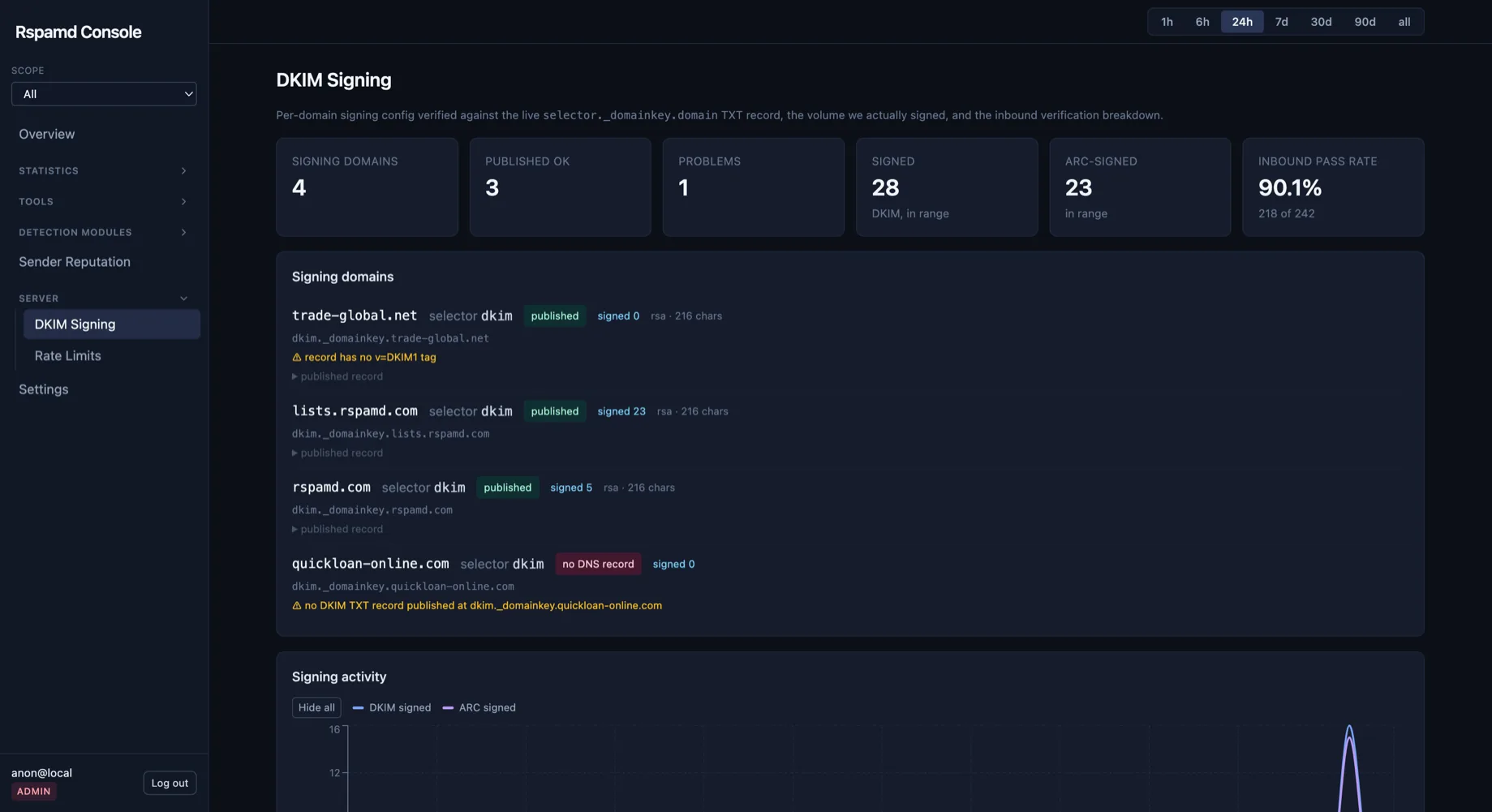
Task: Click the anon@local username
Action: click(x=41, y=773)
